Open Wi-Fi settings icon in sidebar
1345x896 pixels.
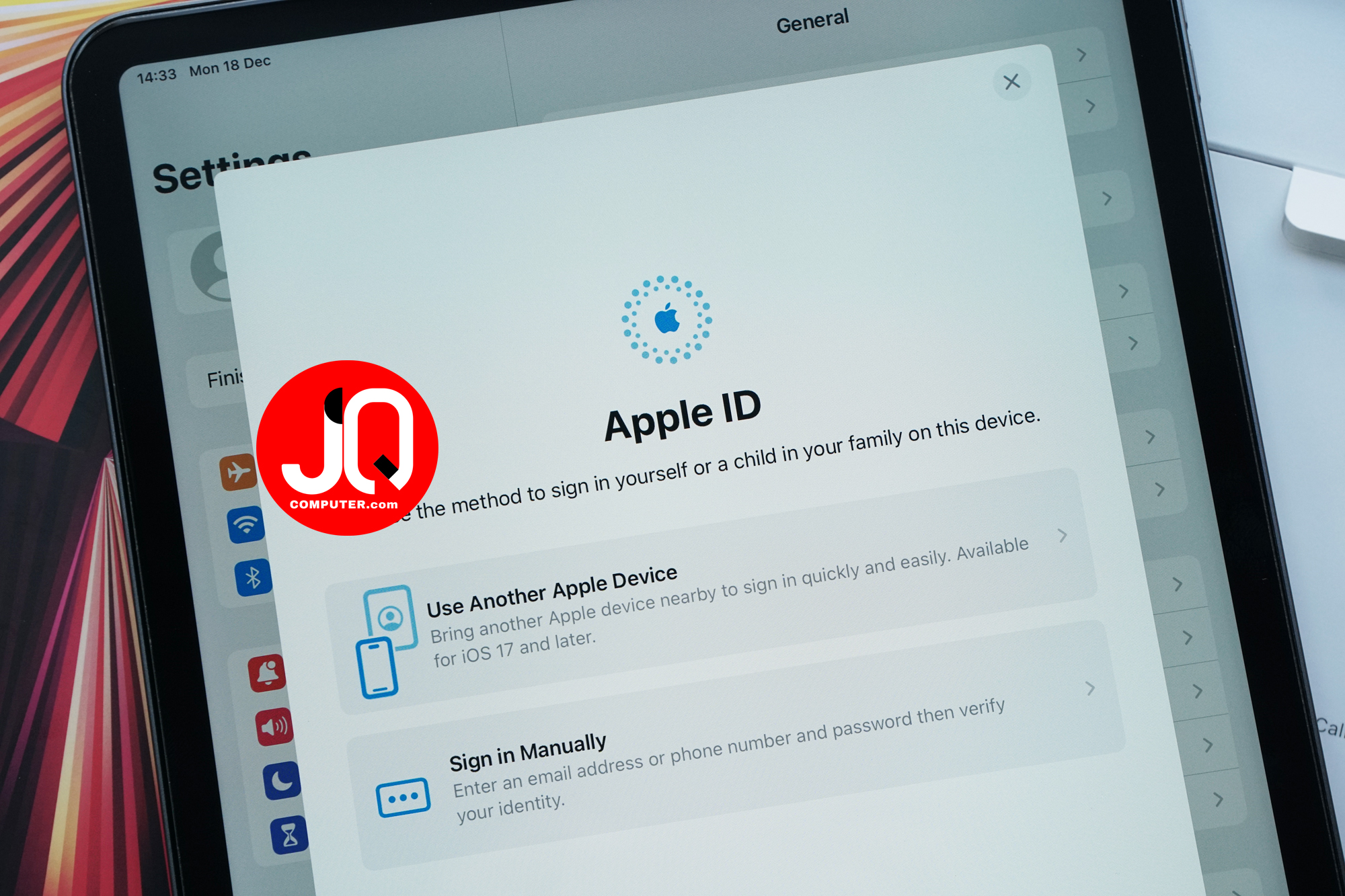tap(245, 524)
